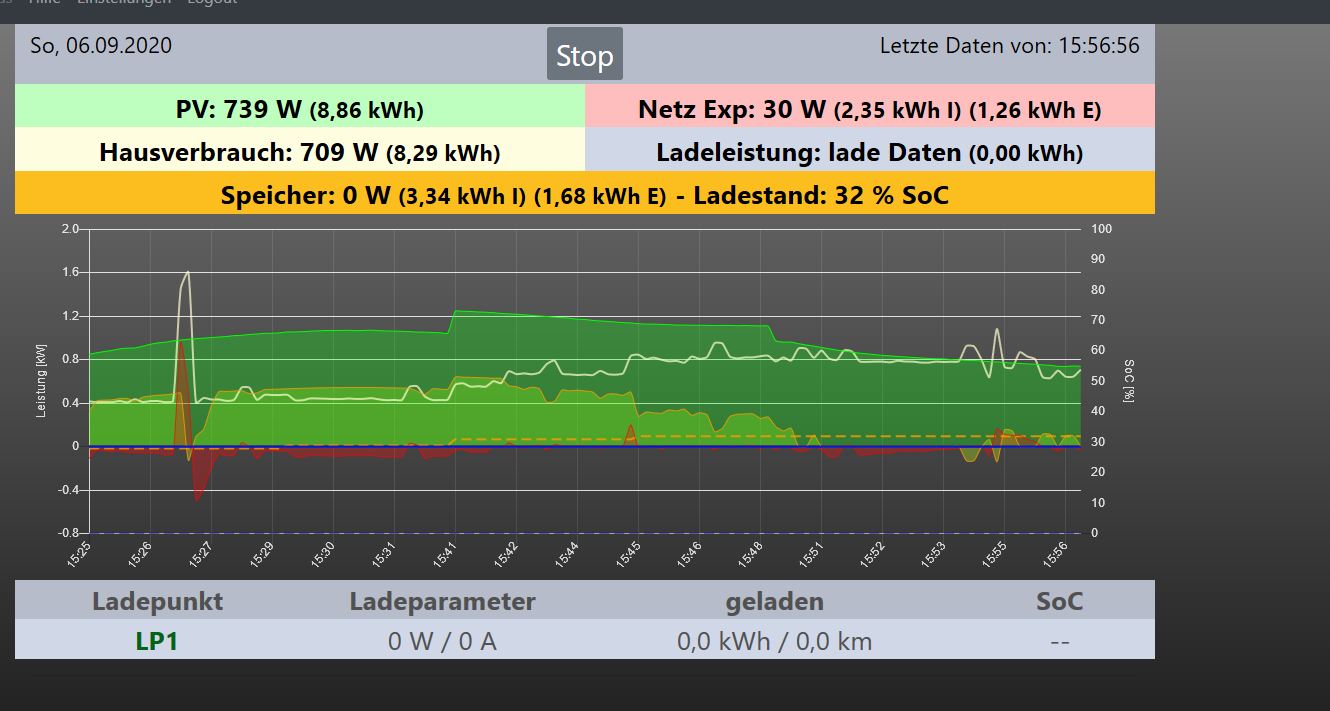This screenshot has height=711, width=1330.
Task: Open Einstellungen in the top menu
Action: coord(126,3)
